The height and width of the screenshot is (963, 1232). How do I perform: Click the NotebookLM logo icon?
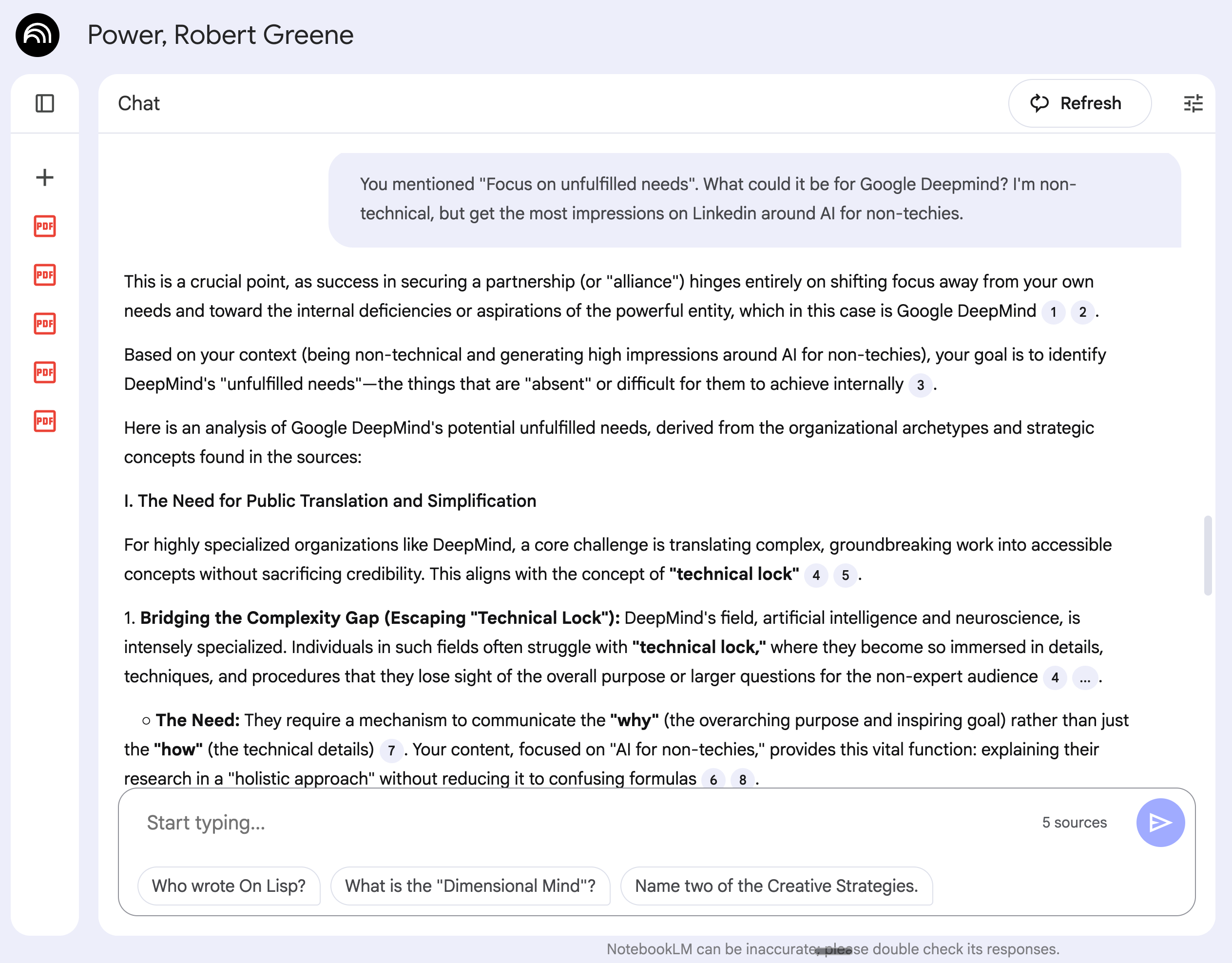[x=37, y=35]
